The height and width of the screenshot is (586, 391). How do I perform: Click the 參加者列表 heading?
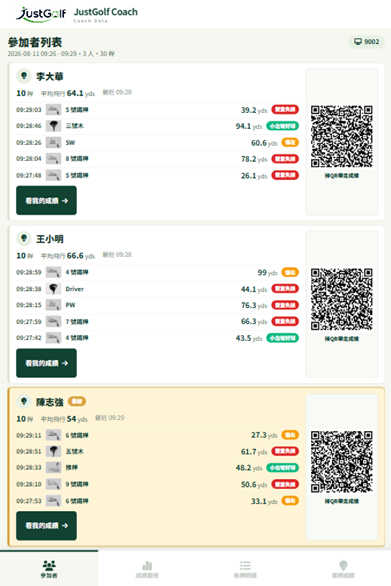tap(35, 42)
